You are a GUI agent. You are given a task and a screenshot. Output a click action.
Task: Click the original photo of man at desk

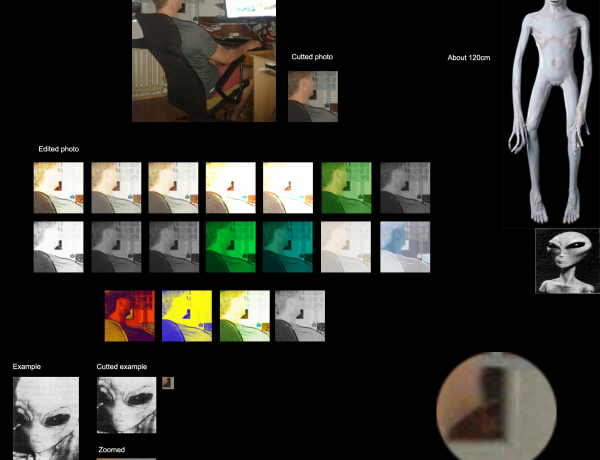(x=204, y=61)
